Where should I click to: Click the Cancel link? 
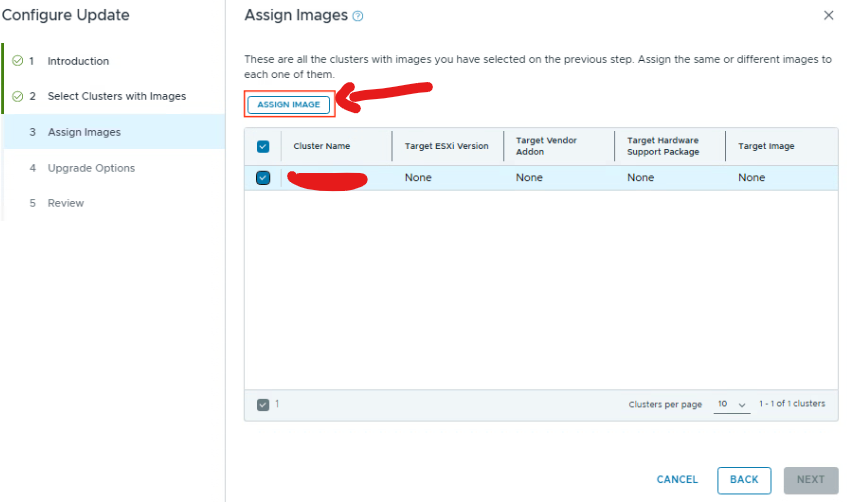tap(677, 480)
